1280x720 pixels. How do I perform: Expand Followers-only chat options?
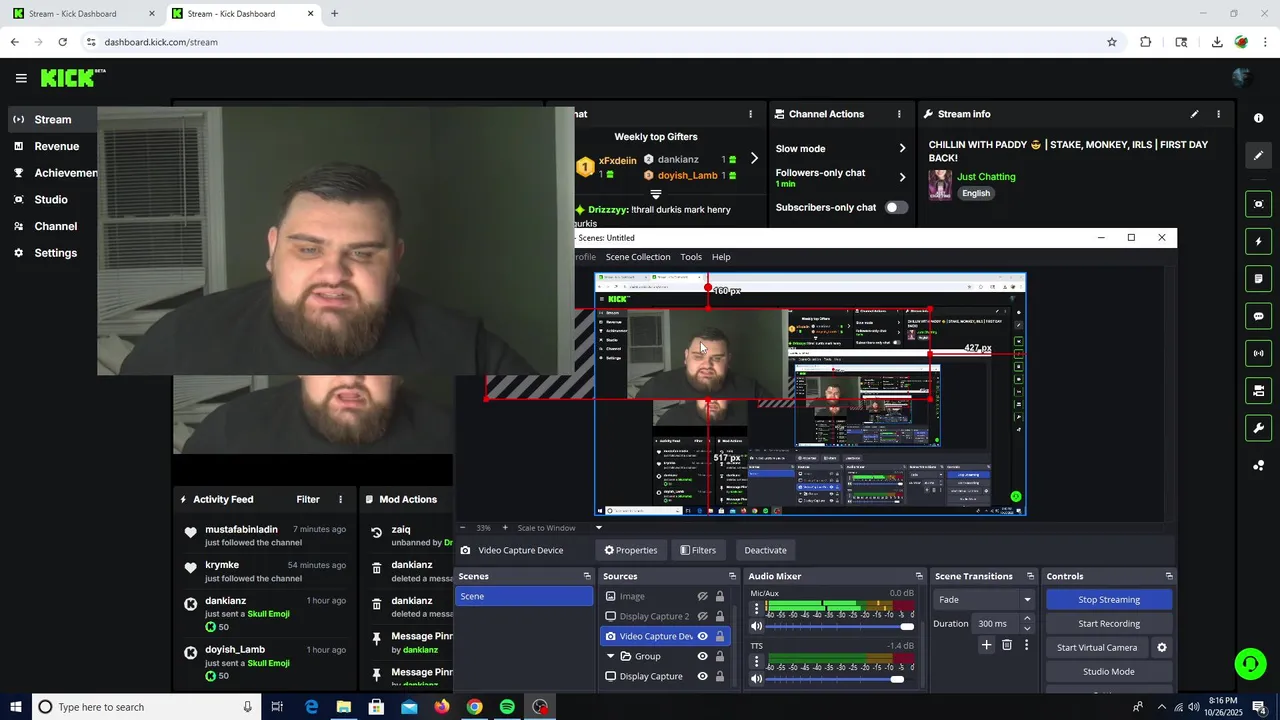point(902,177)
